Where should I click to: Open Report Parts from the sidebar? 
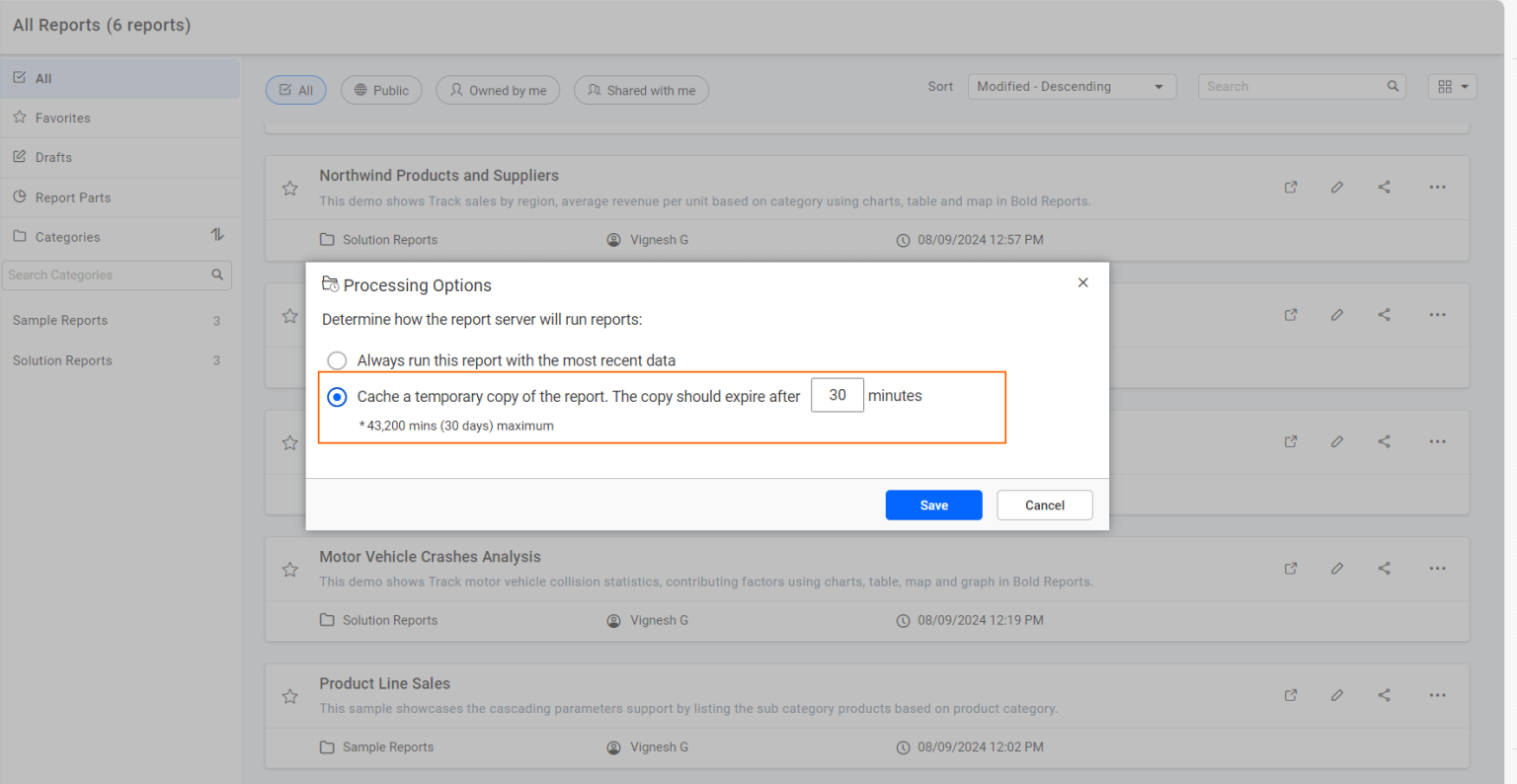click(67, 196)
